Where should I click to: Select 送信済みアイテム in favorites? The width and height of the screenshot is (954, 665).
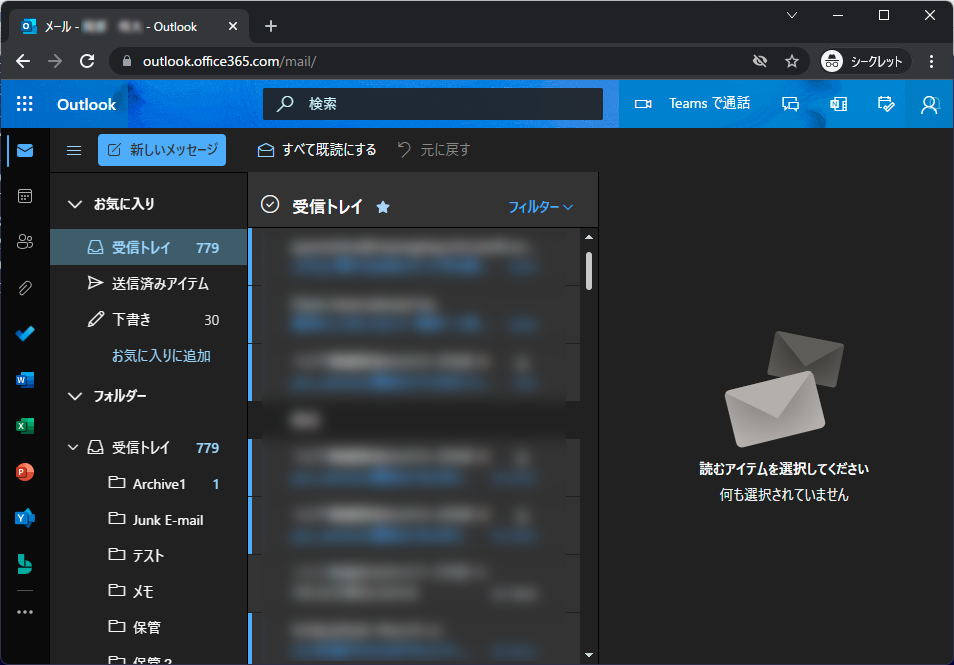point(160,284)
